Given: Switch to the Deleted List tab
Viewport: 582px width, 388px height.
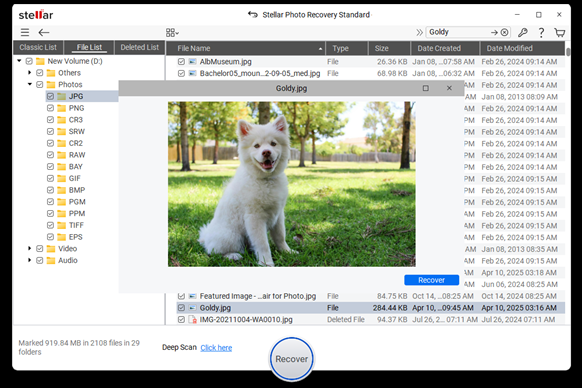Looking at the screenshot, I should [140, 48].
